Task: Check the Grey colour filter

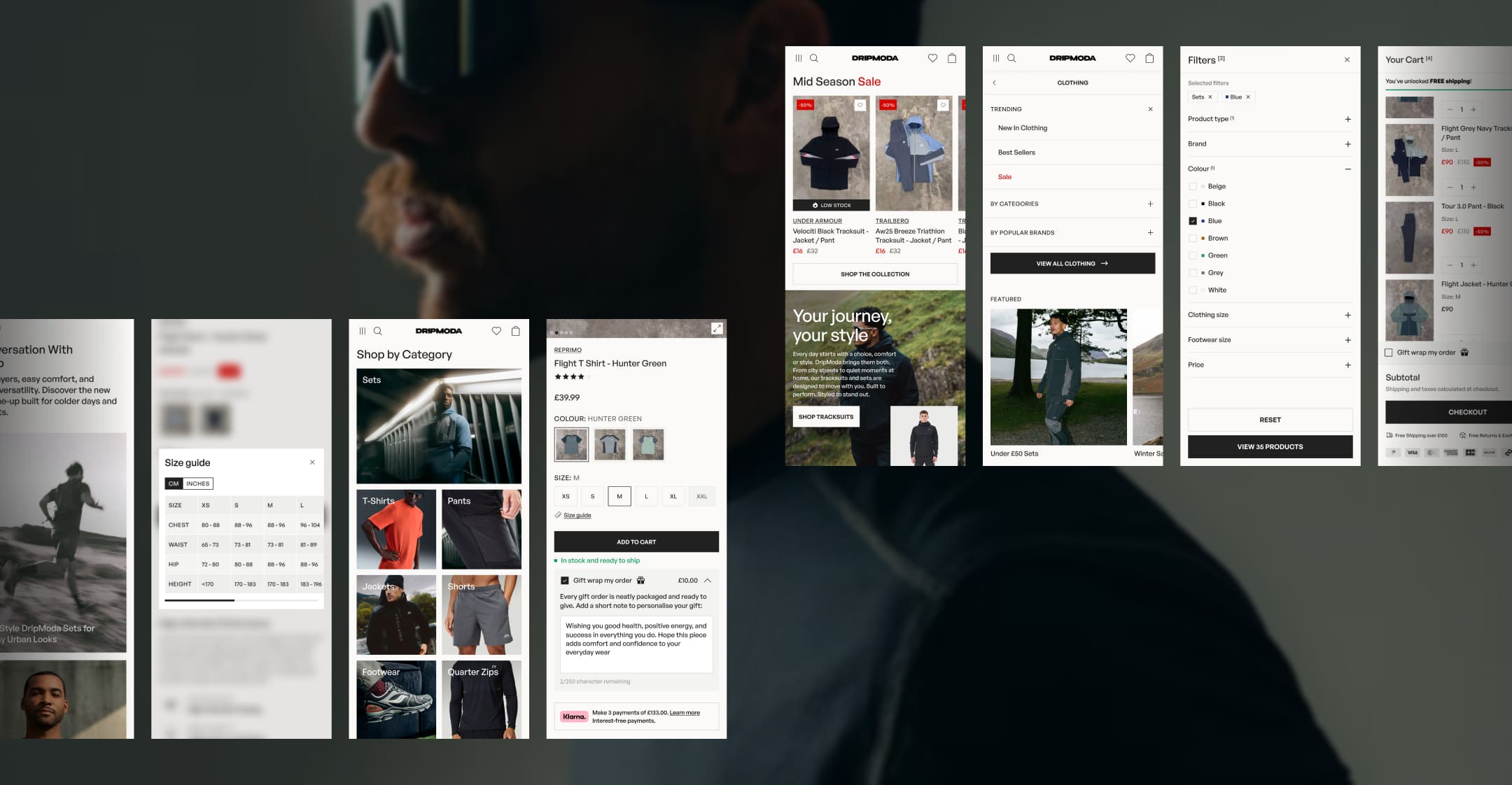Action: click(x=1193, y=273)
